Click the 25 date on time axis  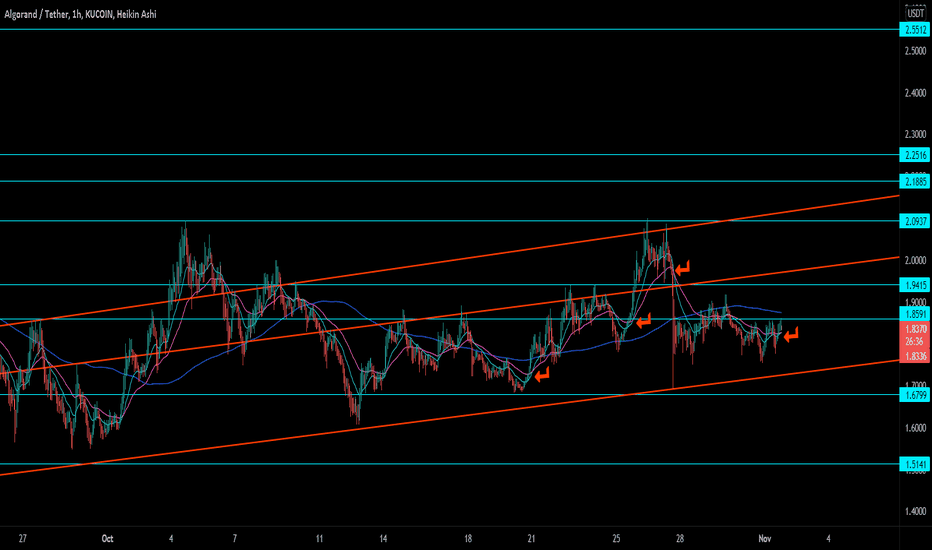click(x=616, y=539)
